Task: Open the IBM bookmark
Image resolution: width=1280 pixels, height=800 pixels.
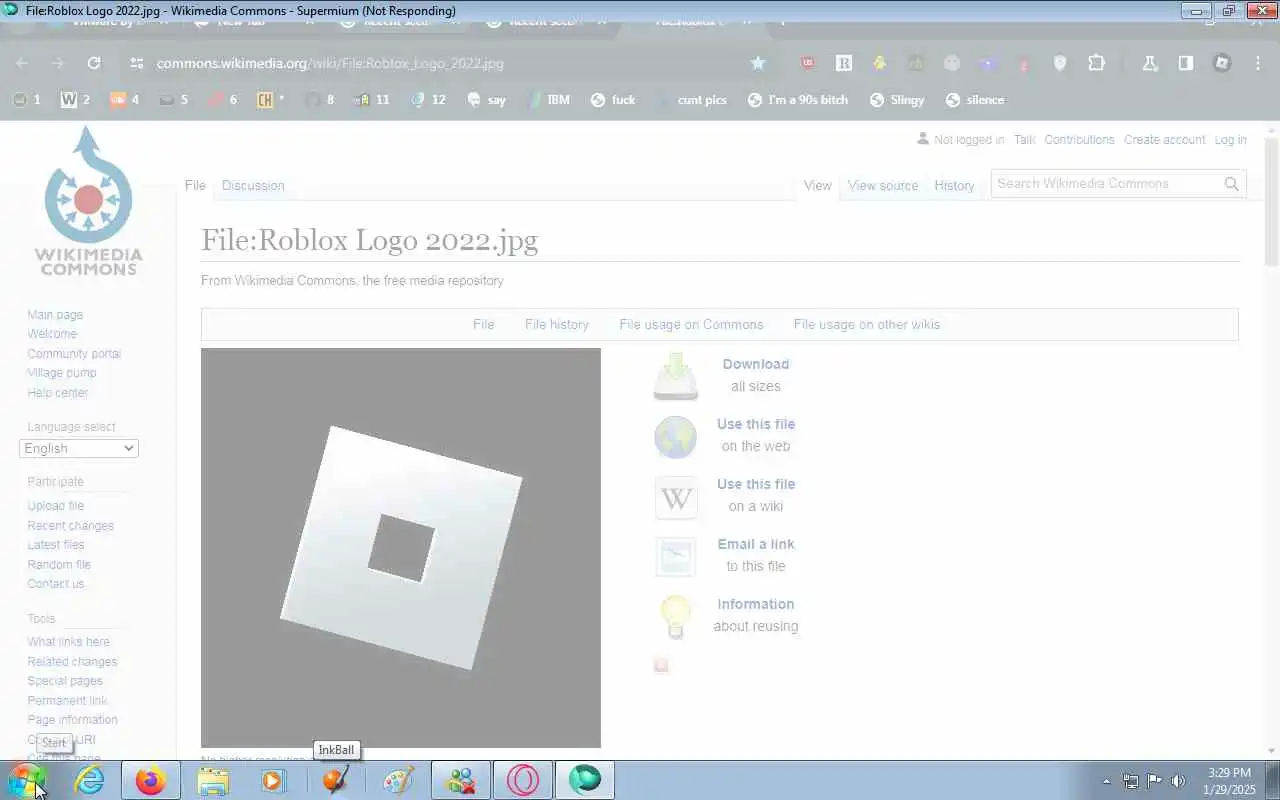Action: (548, 100)
